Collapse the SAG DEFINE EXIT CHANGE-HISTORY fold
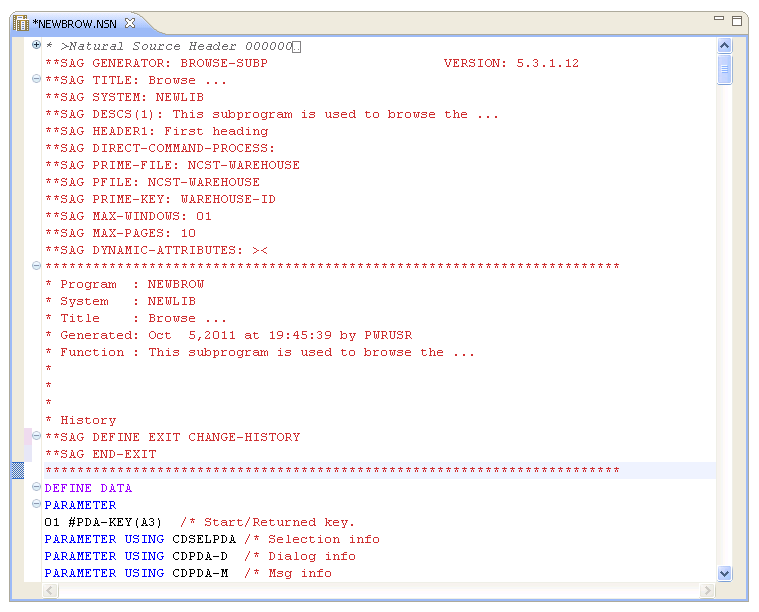The width and height of the screenshot is (759, 612). [x=36, y=436]
